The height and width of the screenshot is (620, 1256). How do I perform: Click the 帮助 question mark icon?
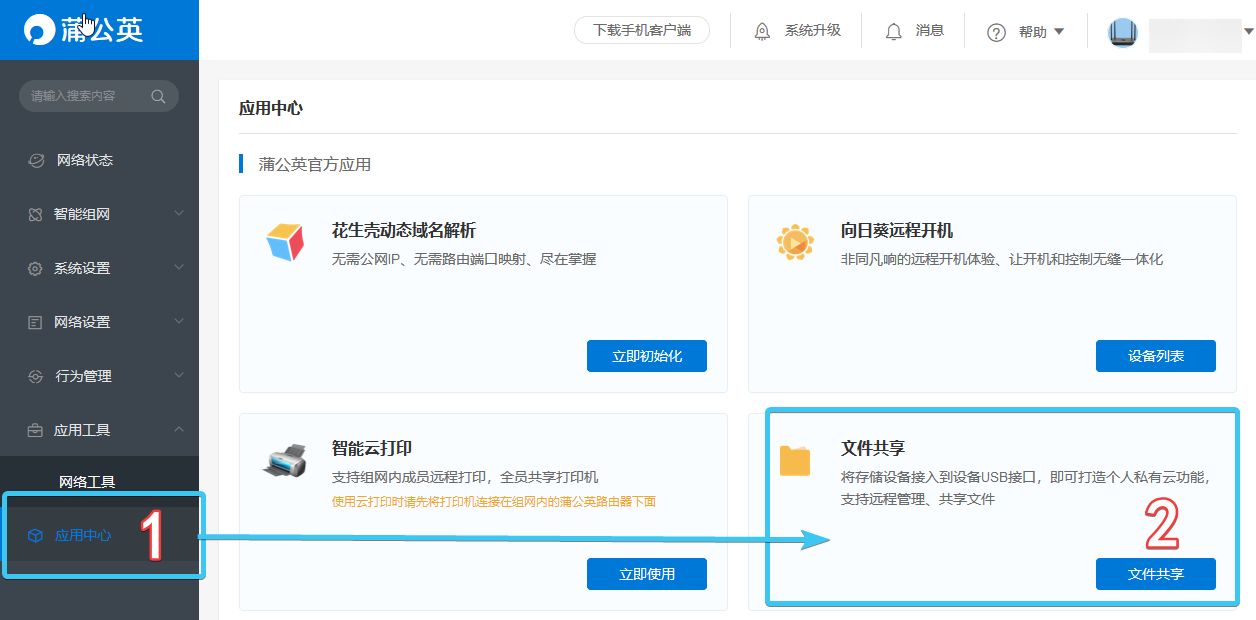tap(996, 32)
